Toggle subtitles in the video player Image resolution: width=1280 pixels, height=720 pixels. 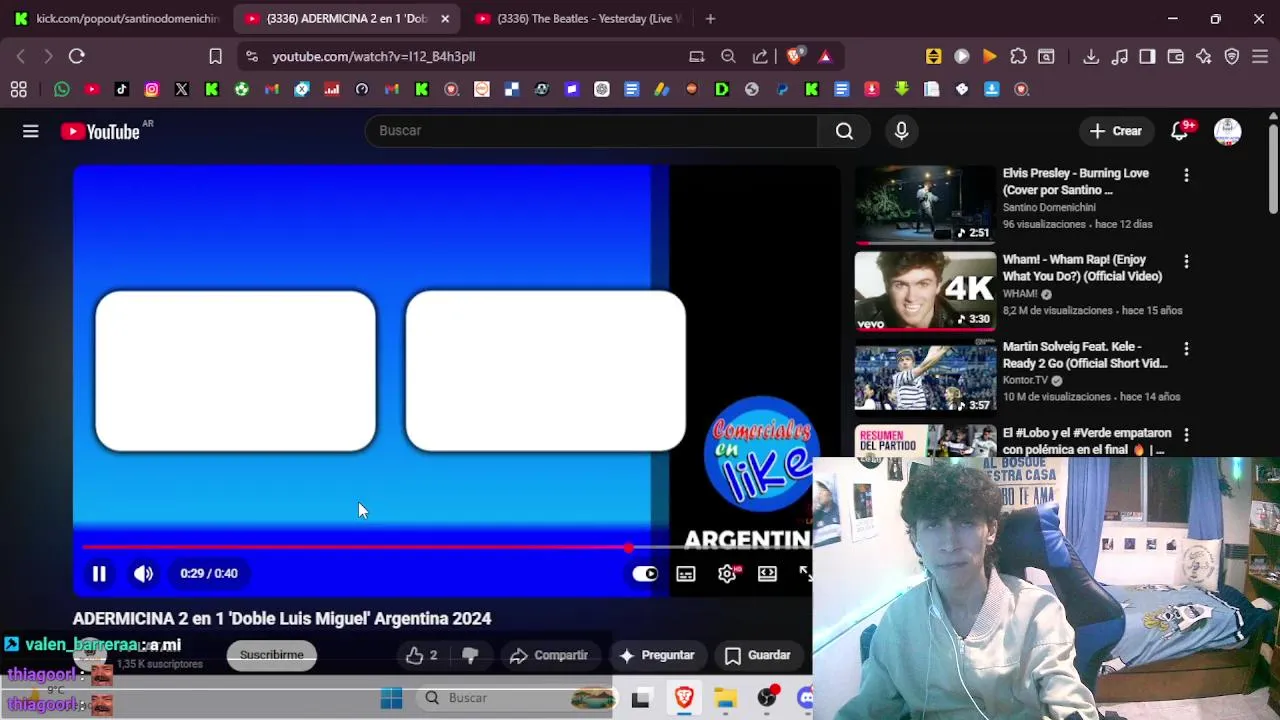686,574
